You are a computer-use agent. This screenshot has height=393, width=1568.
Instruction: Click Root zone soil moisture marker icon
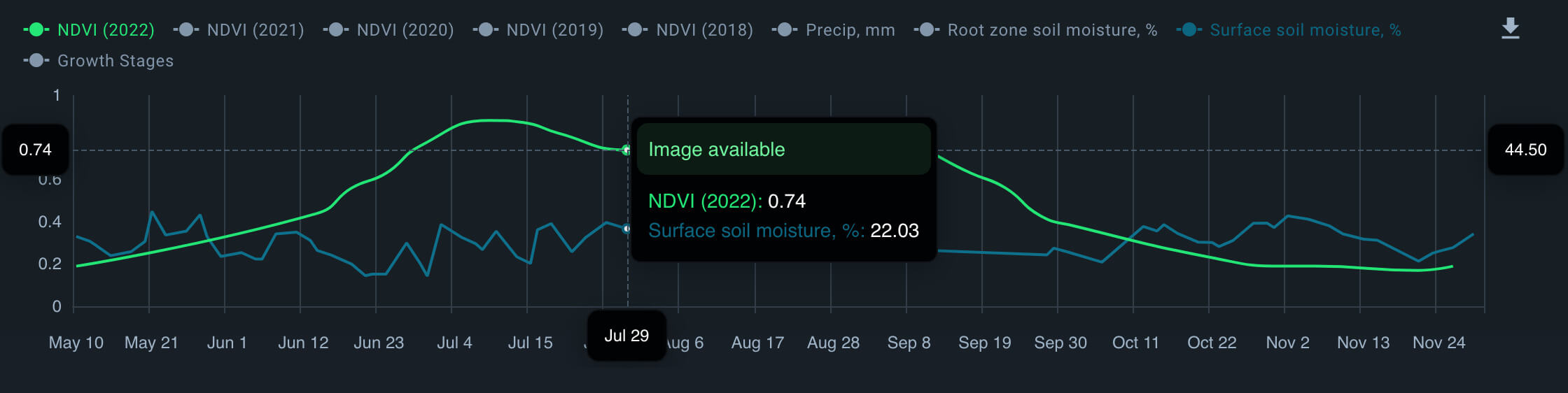tap(926, 30)
